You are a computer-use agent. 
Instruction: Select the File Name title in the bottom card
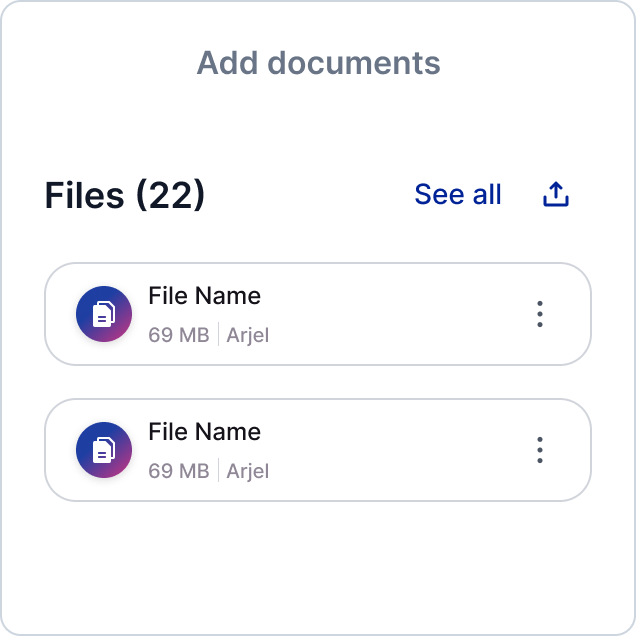[x=204, y=432]
